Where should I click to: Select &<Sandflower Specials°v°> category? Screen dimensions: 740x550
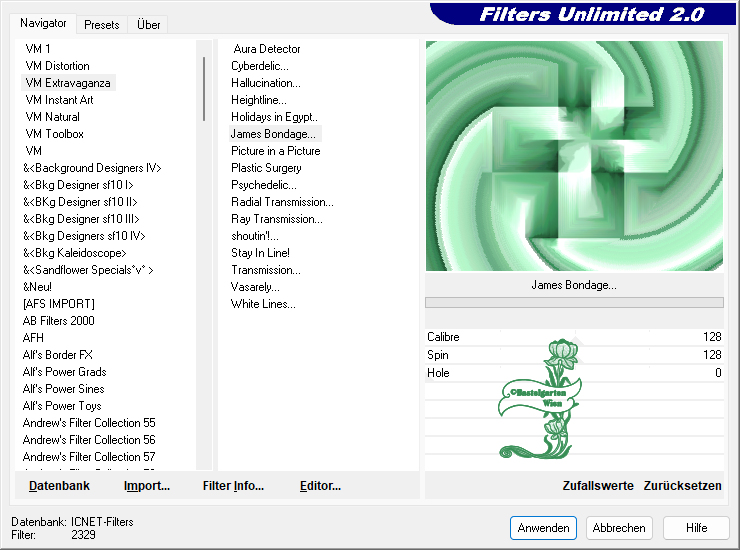tap(88, 270)
